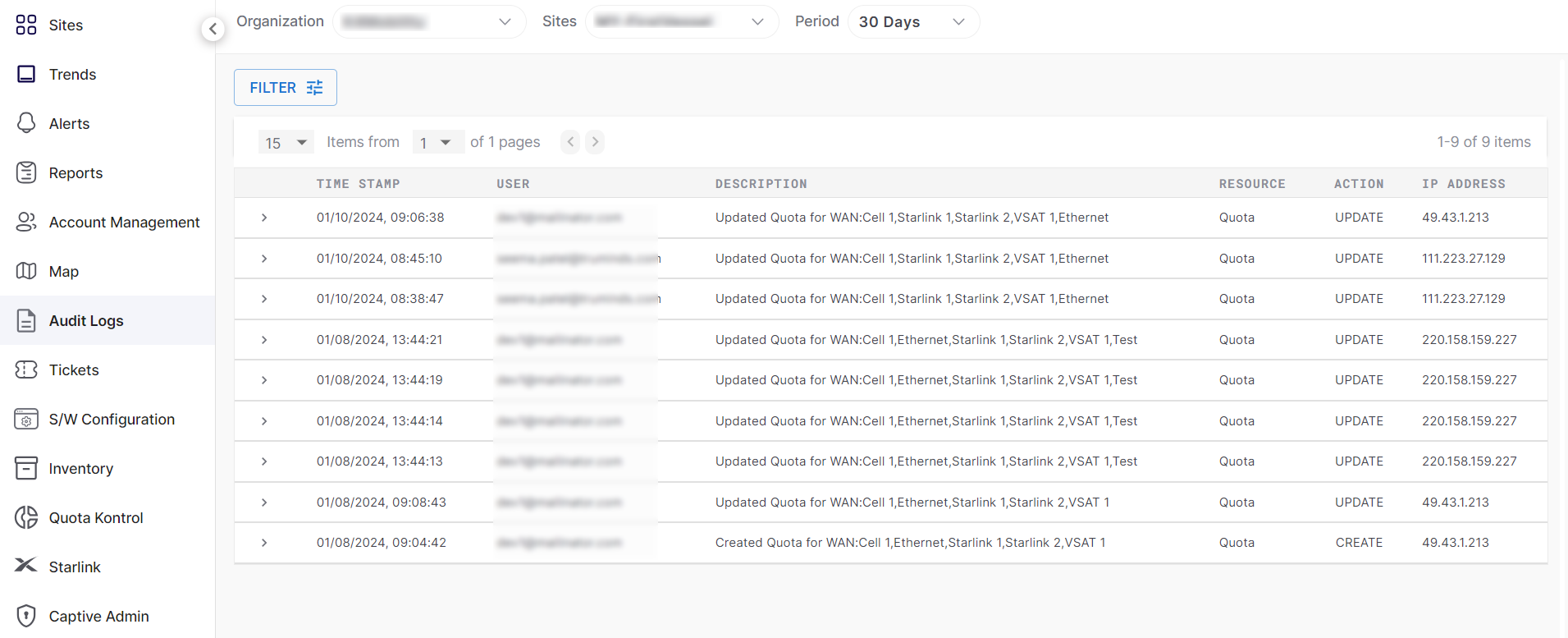Click the Map icon in sidebar
The width and height of the screenshot is (1568, 638).
pos(26,271)
